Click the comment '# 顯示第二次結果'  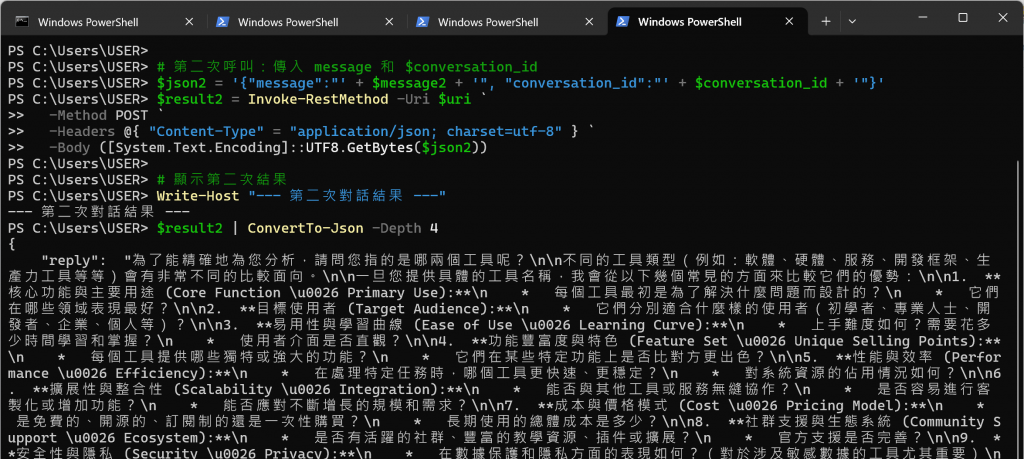pyautogui.click(x=222, y=180)
